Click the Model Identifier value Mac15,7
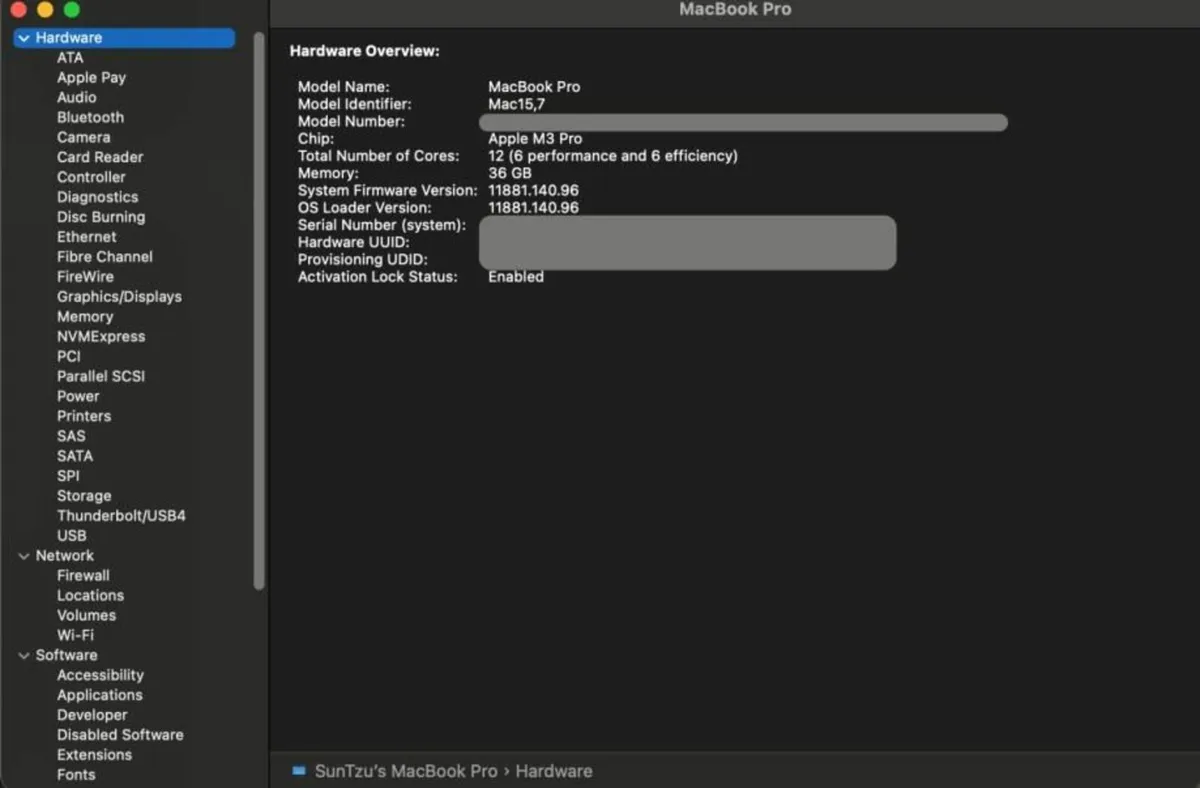 click(x=516, y=104)
